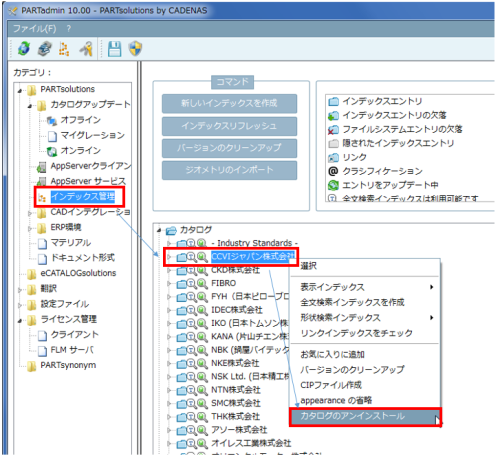Expand the ERP環境 node
Screen dimensions: 500x456
pos(30,228)
